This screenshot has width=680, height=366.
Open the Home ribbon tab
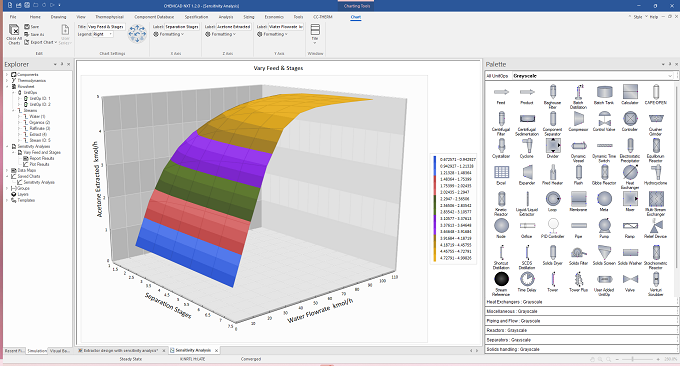[35, 17]
